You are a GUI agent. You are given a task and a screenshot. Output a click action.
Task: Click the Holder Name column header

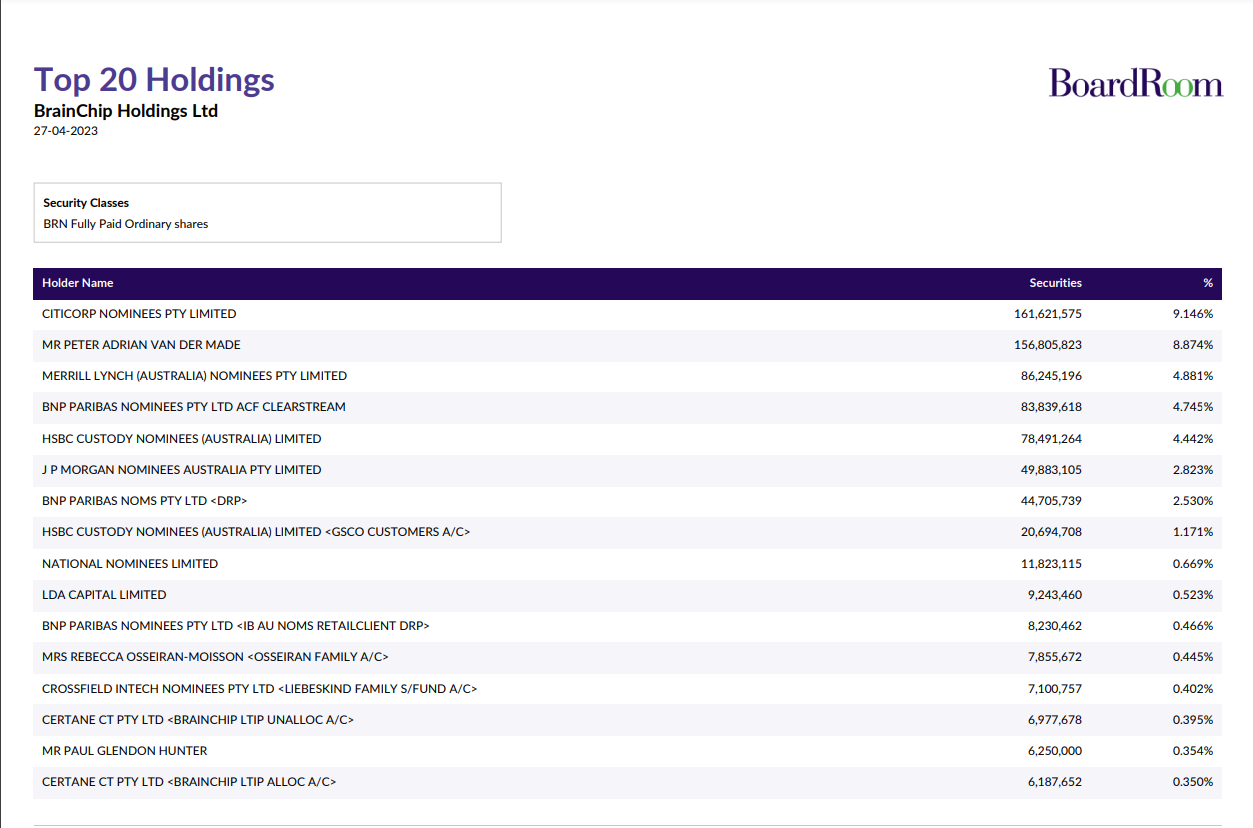(78, 283)
